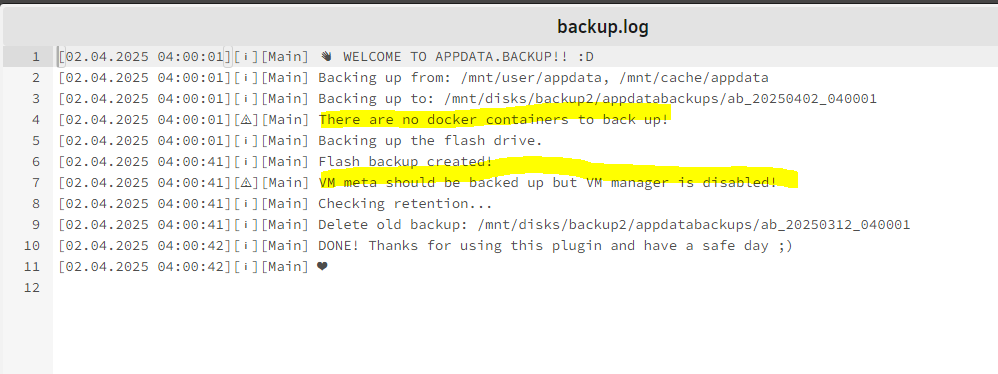
Task: Click the "Flash backup created!" message
Action: pos(405,162)
